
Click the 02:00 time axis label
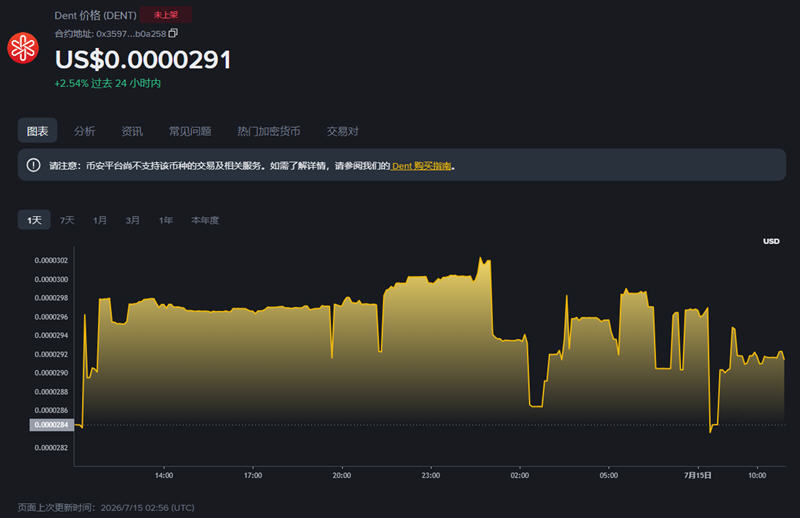coord(520,475)
